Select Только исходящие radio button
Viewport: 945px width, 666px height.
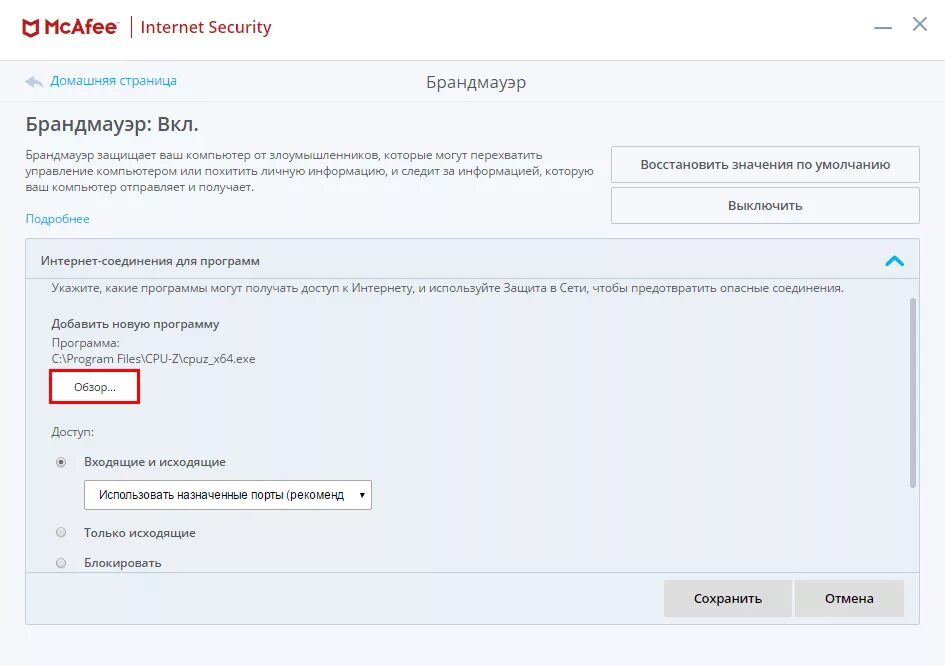coord(61,533)
